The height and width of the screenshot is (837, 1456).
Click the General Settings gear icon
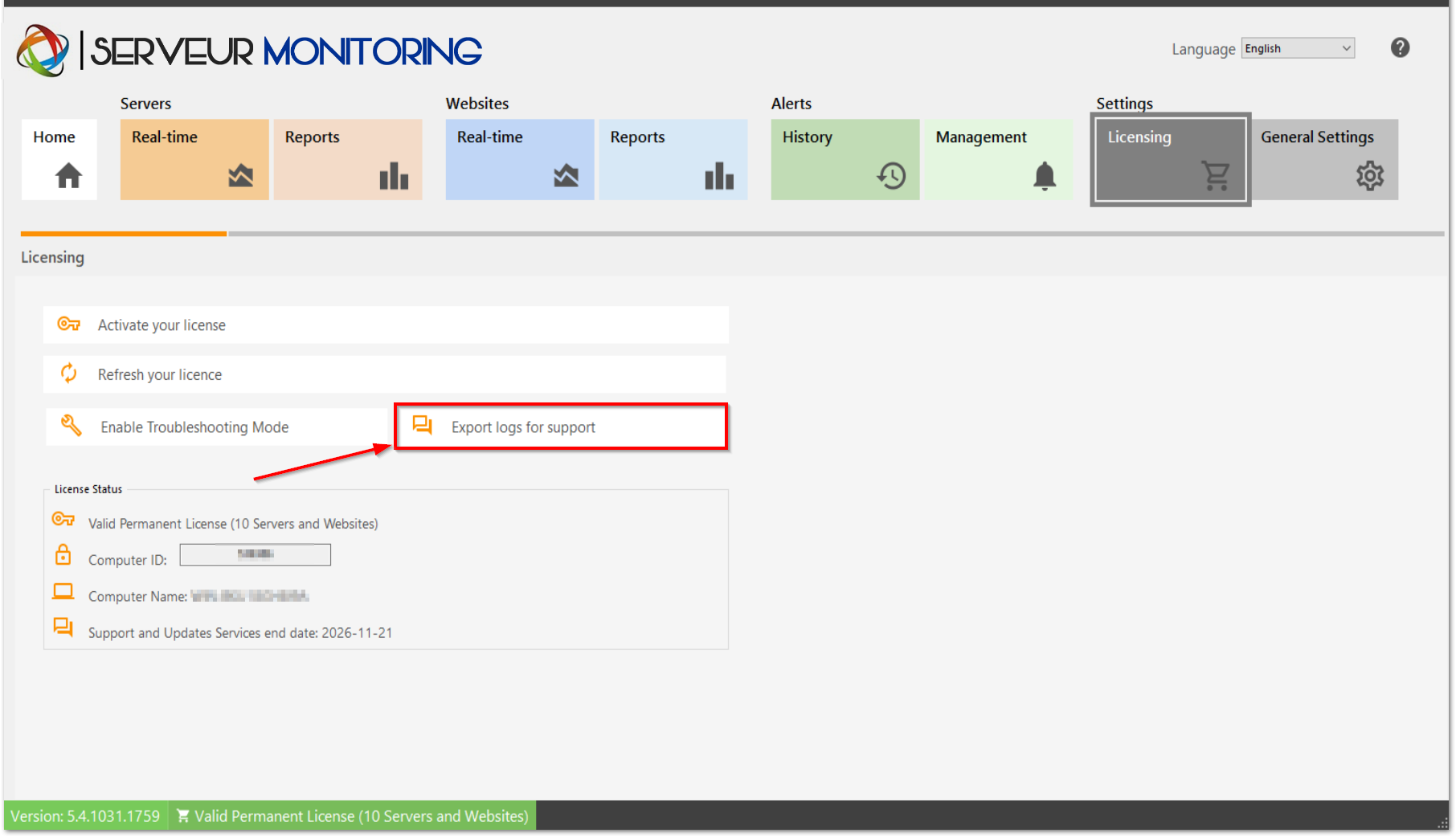click(x=1370, y=175)
